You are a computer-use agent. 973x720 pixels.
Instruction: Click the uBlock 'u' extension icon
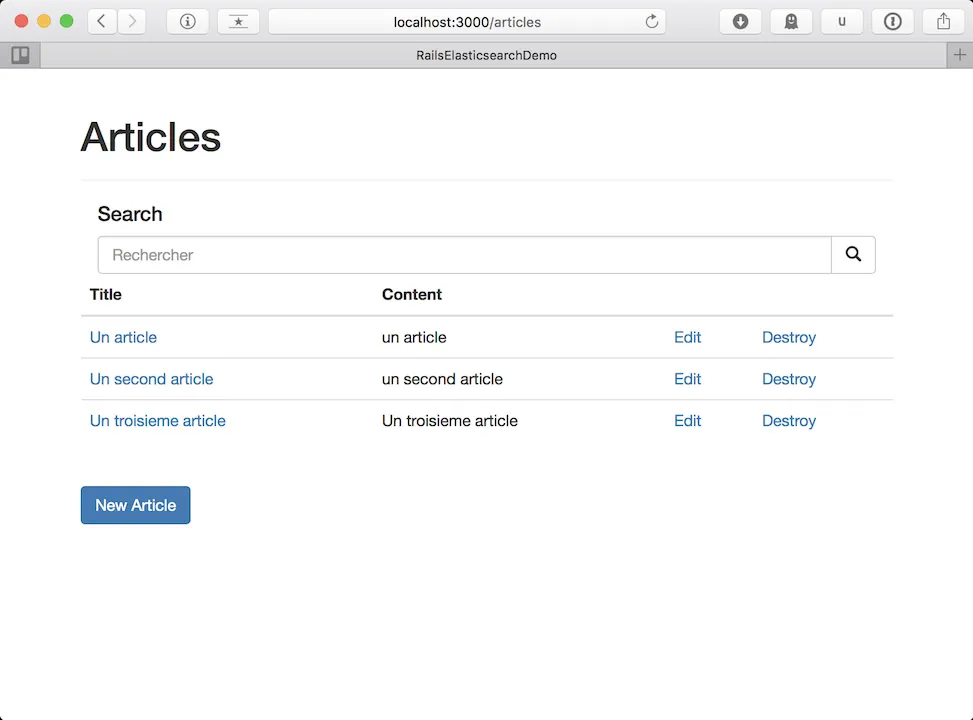point(842,22)
